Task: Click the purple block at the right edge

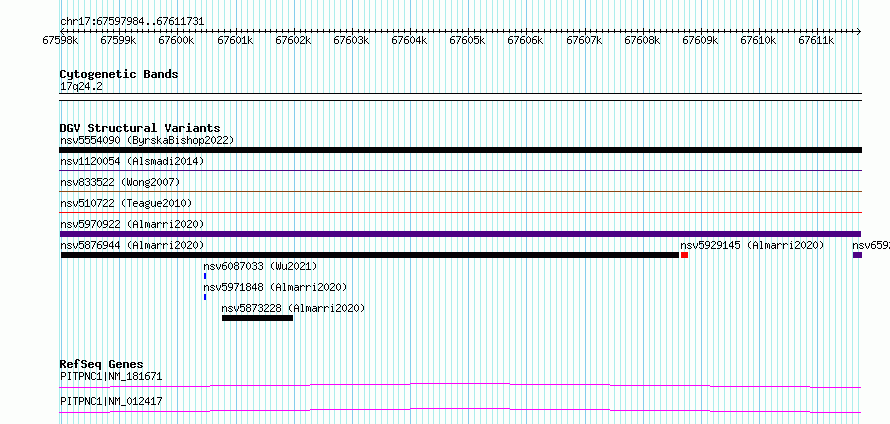Action: (857, 255)
